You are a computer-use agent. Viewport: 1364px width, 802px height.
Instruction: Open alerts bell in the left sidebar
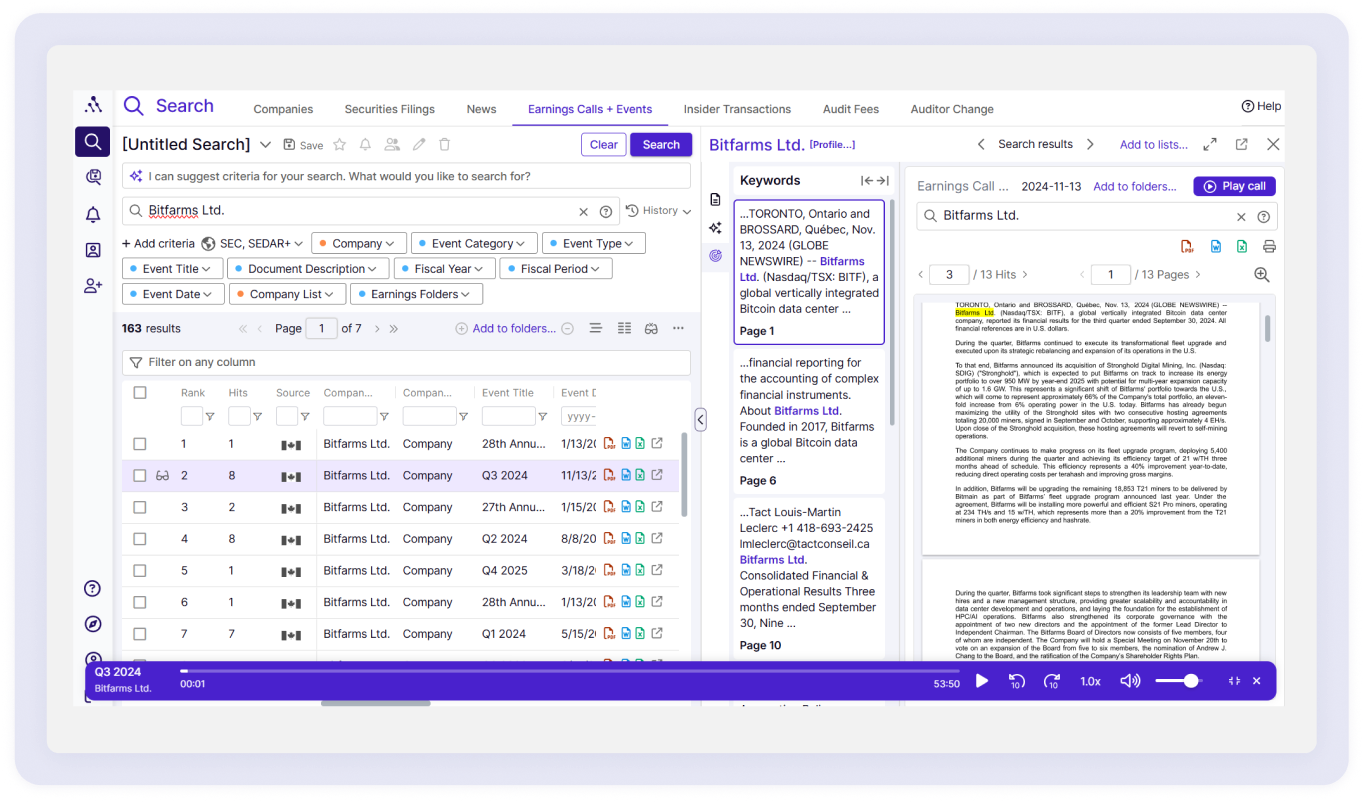(93, 214)
